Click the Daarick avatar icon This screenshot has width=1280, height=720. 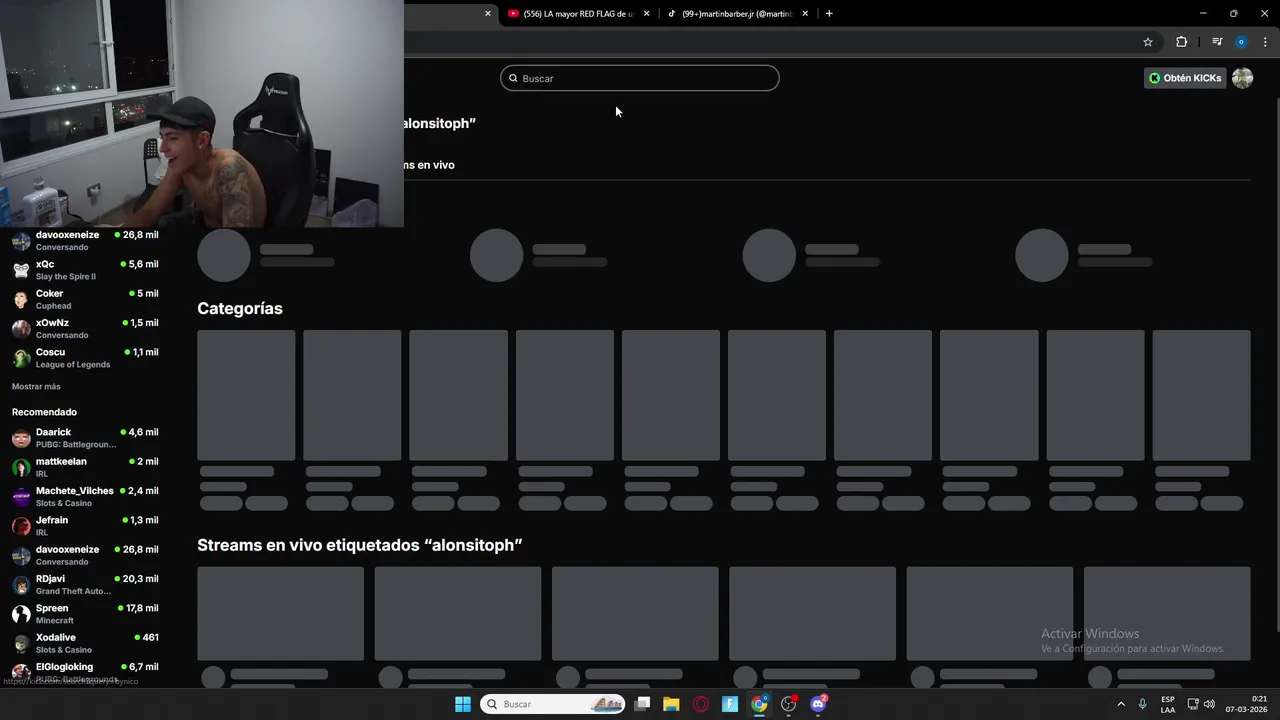tap(21, 438)
